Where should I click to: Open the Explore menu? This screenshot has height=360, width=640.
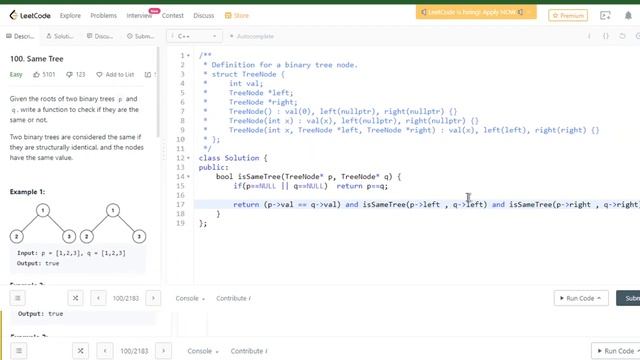tap(70, 16)
